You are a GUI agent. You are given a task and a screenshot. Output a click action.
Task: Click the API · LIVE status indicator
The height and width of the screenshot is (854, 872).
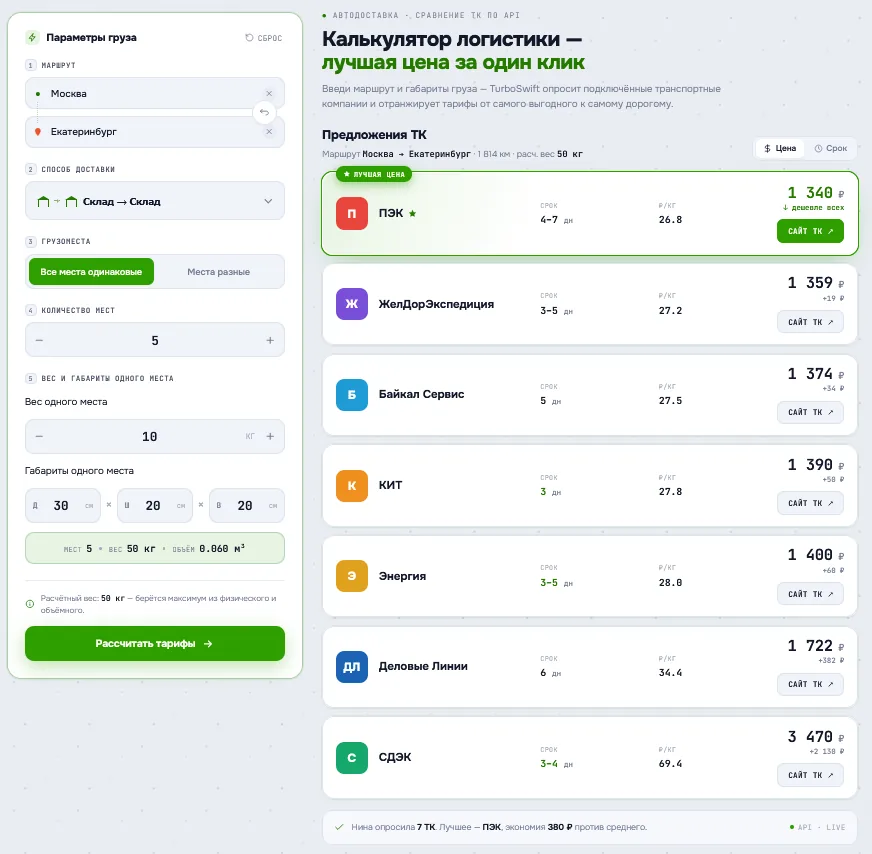click(818, 827)
